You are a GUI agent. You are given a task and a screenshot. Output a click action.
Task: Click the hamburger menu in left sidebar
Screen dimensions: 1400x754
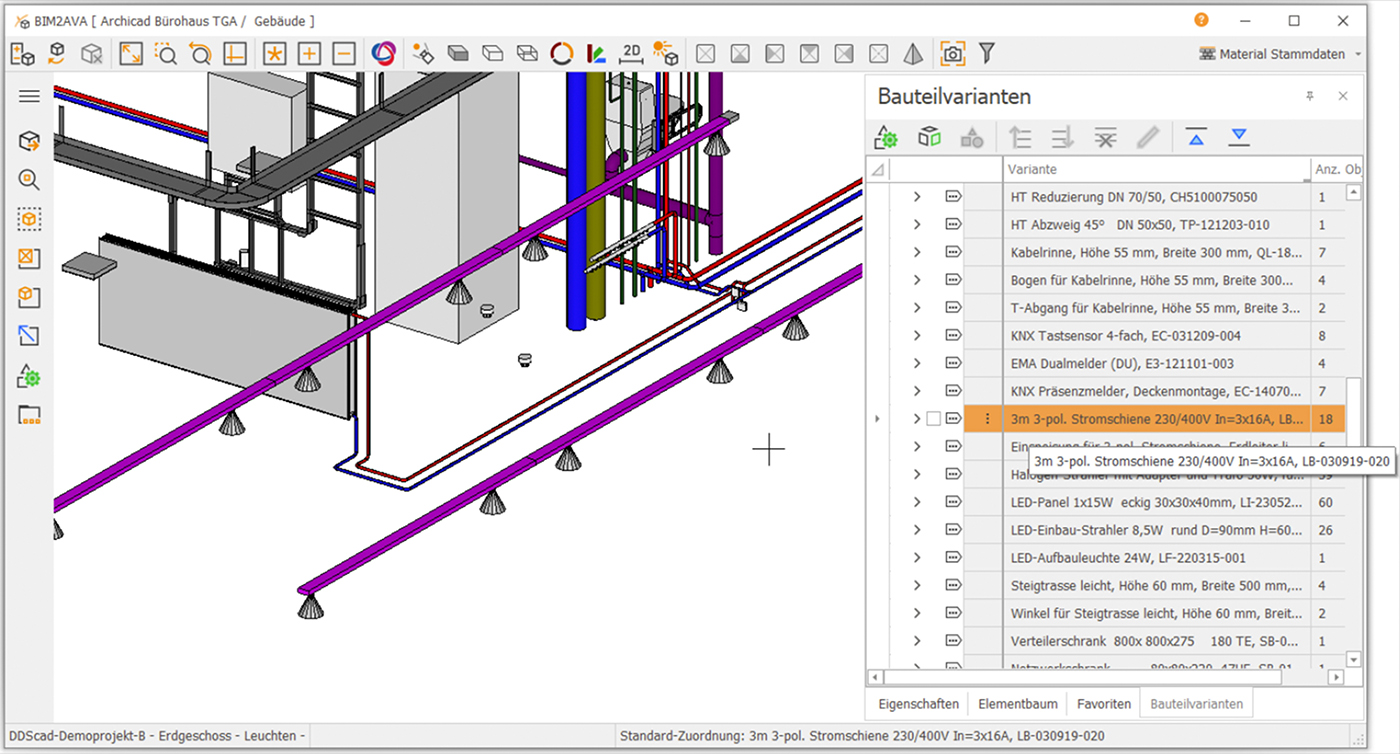(x=29, y=96)
